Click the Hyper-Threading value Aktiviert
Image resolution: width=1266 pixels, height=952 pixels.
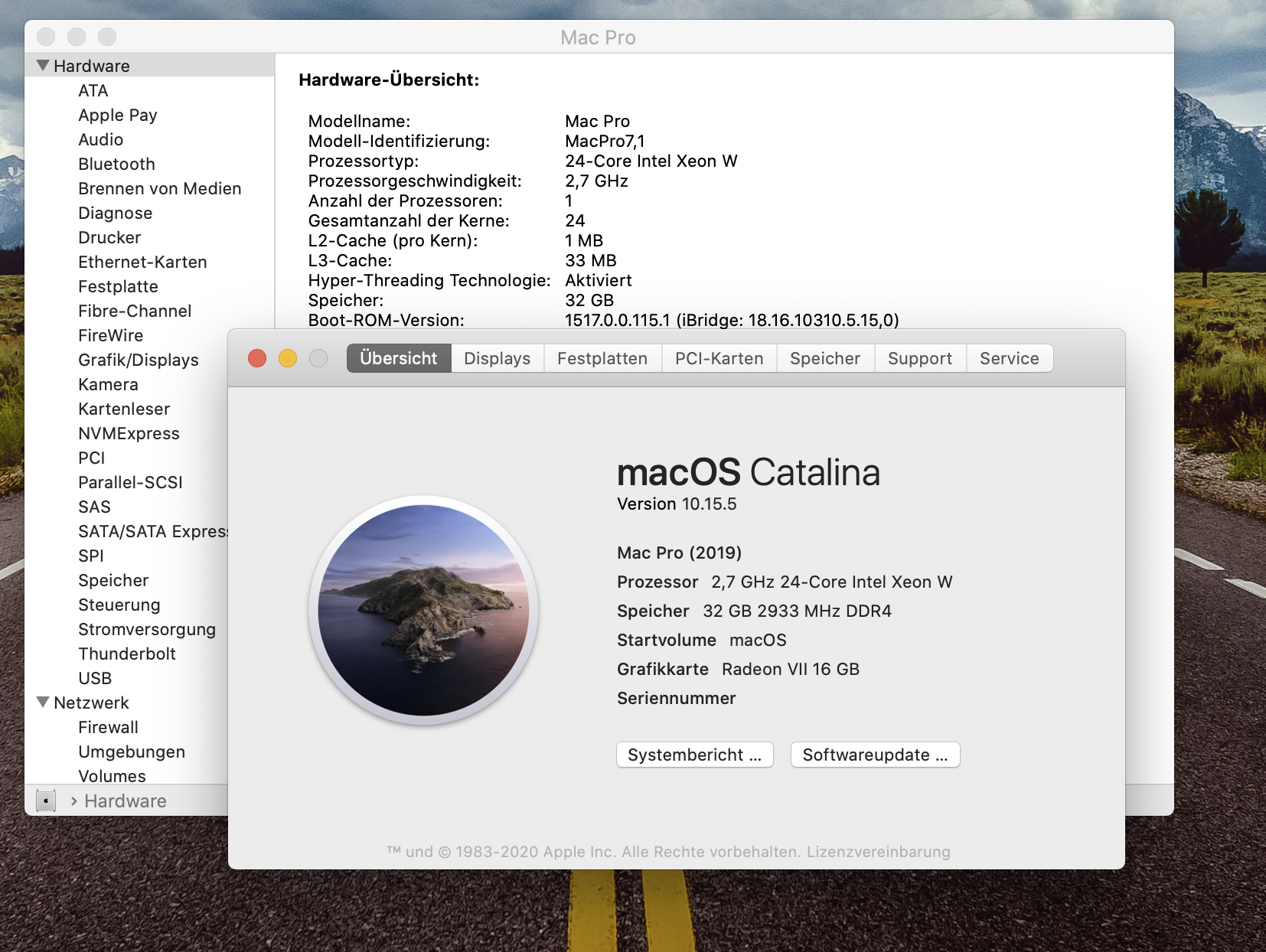[599, 280]
